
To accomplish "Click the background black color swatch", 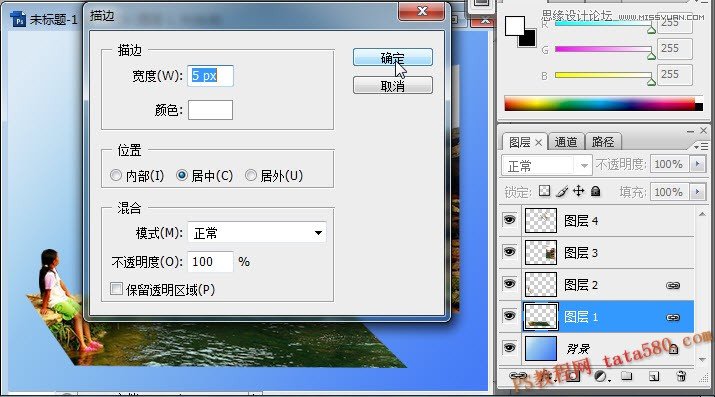I will click(528, 39).
